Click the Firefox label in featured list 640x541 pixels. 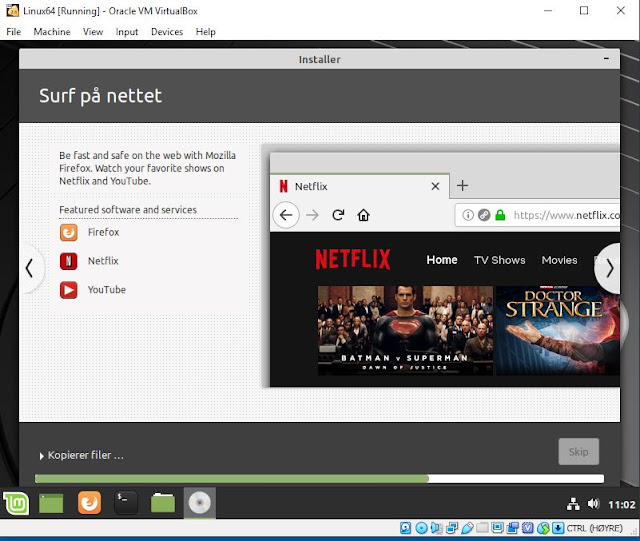coord(104,232)
